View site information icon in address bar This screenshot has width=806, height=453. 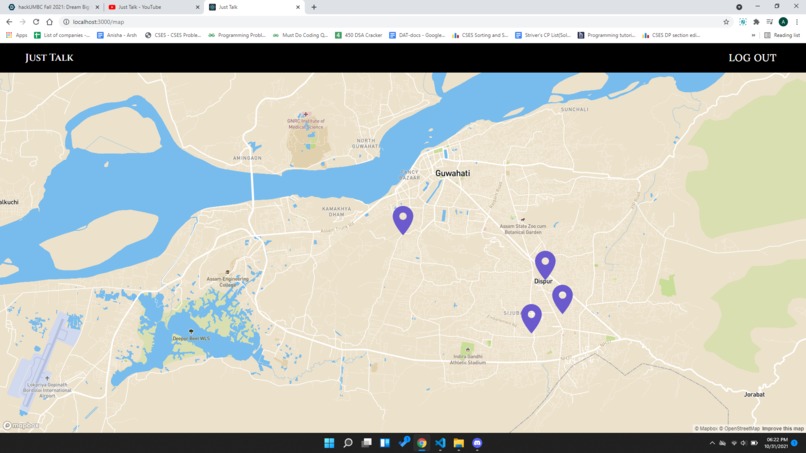66,22
